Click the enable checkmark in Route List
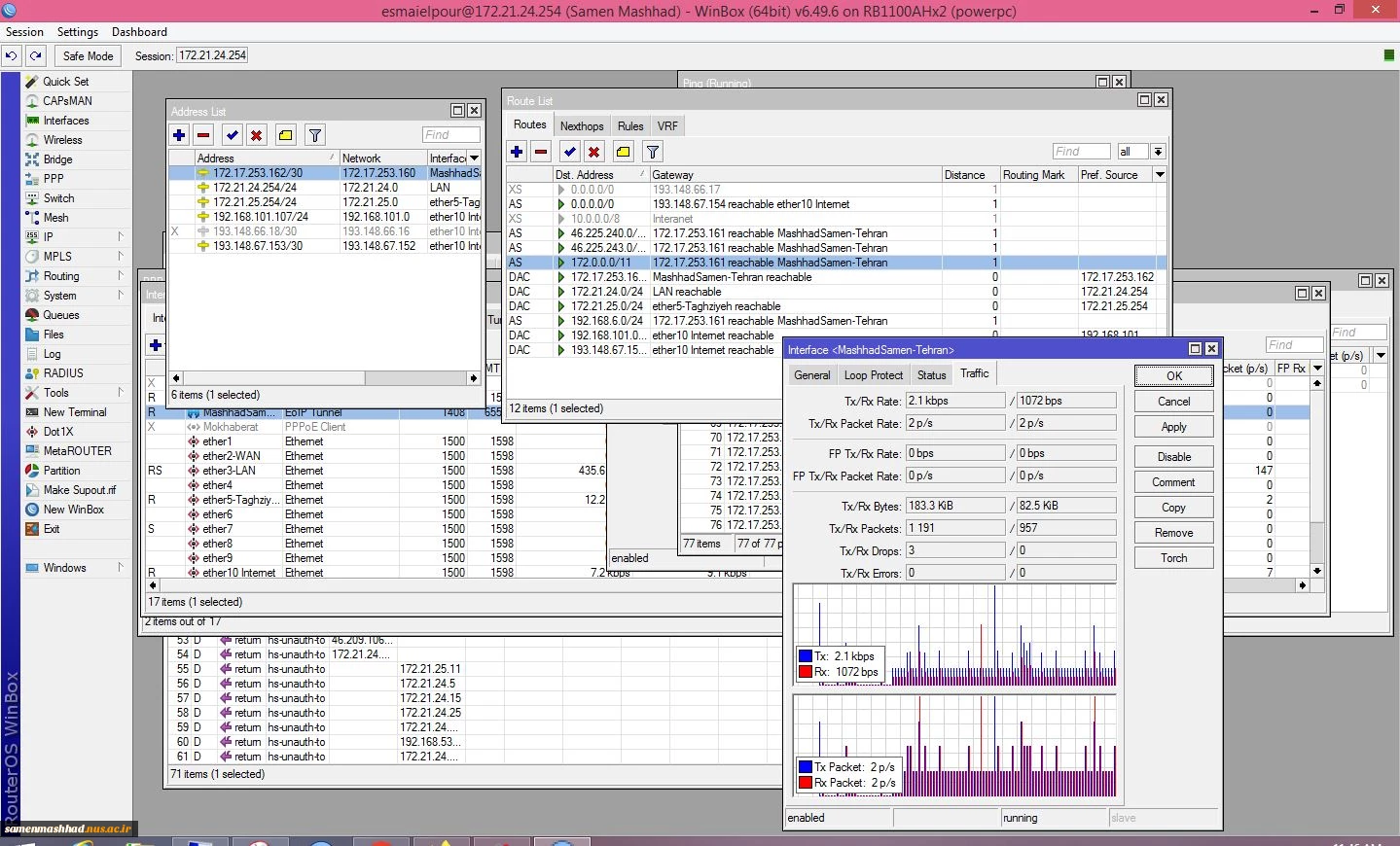The width and height of the screenshot is (1400, 846). coord(570,152)
